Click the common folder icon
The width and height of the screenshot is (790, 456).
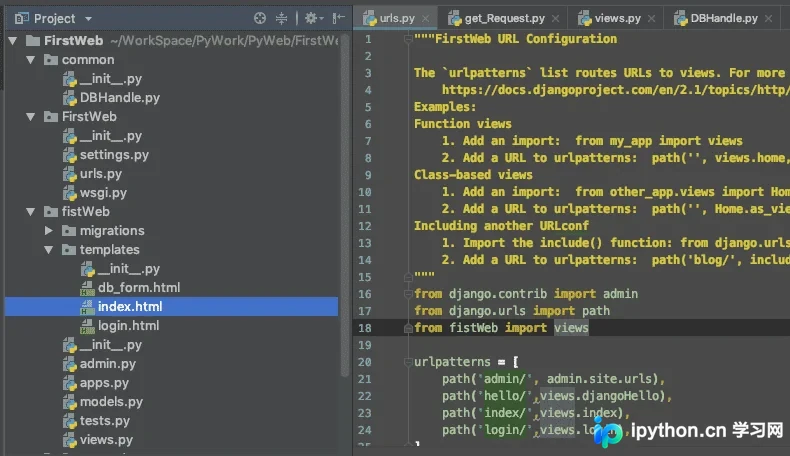coord(51,60)
